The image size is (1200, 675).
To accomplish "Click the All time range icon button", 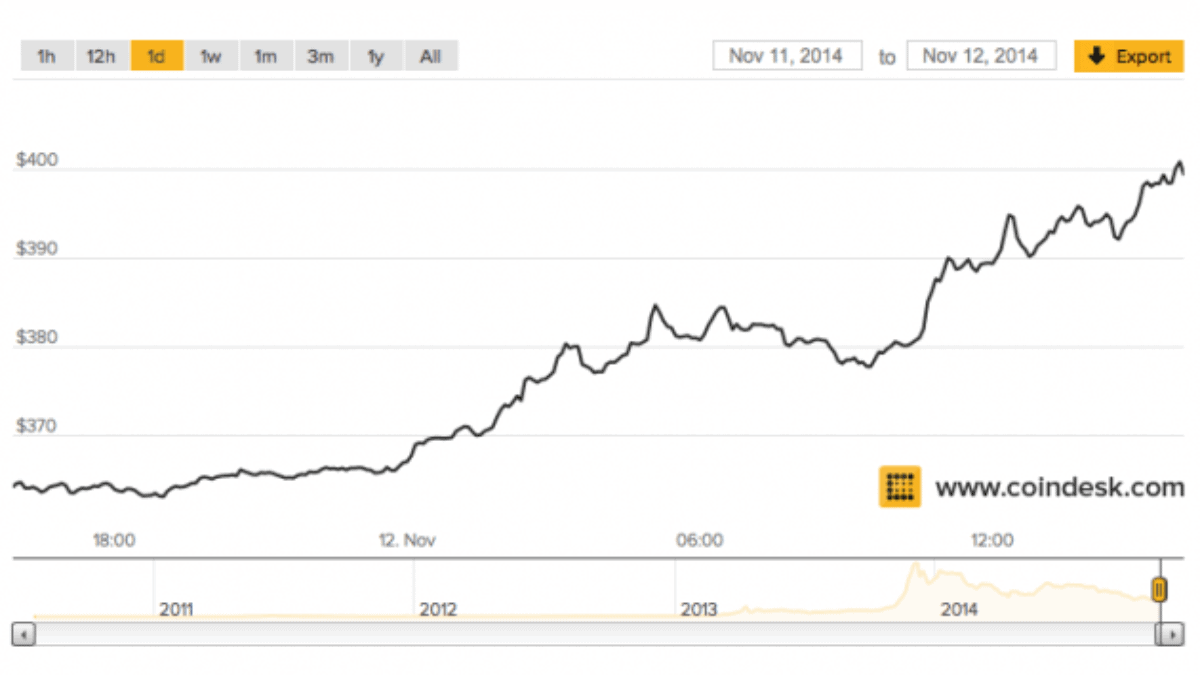I will pyautogui.click(x=430, y=56).
